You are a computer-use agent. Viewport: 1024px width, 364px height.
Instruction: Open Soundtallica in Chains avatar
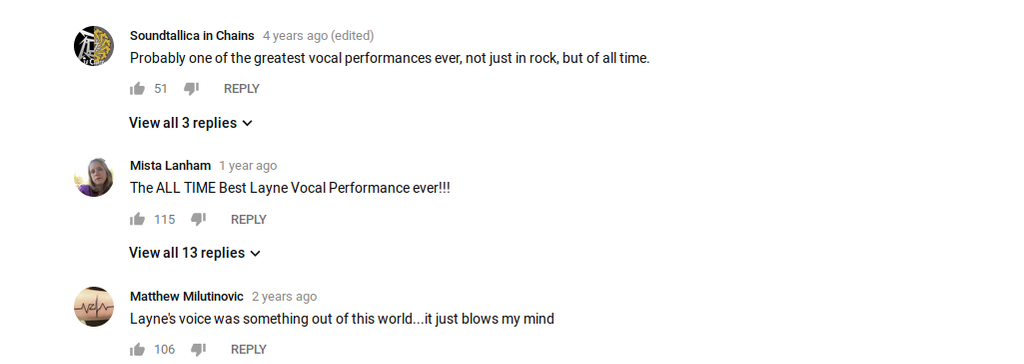tap(93, 46)
